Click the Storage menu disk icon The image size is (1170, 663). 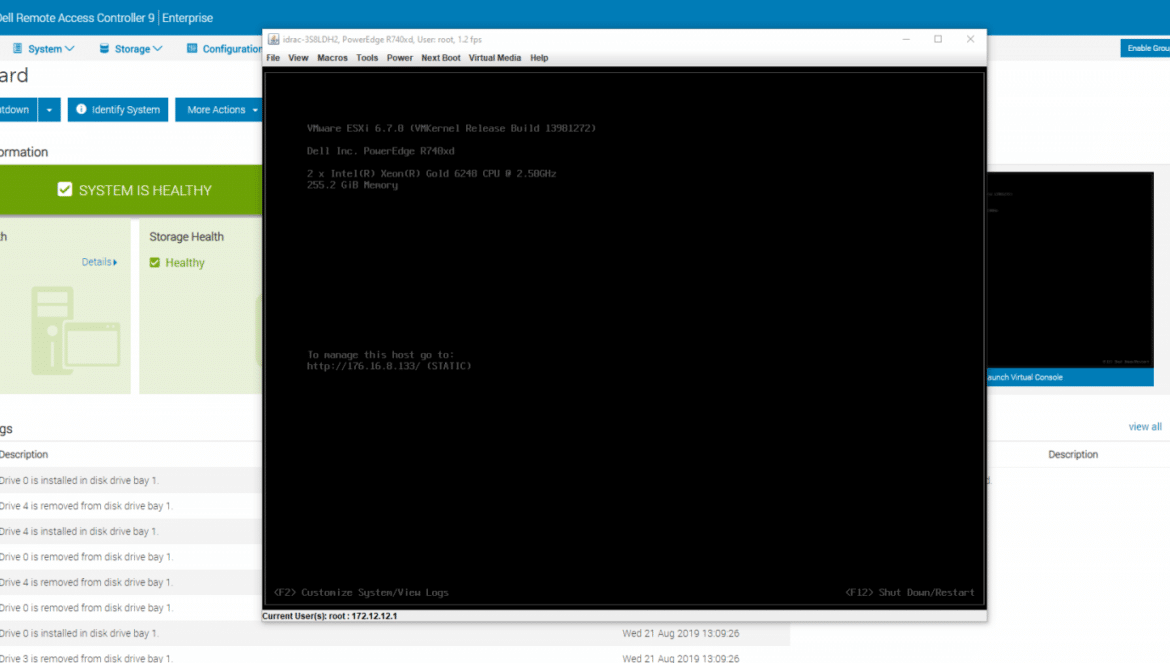[x=104, y=48]
